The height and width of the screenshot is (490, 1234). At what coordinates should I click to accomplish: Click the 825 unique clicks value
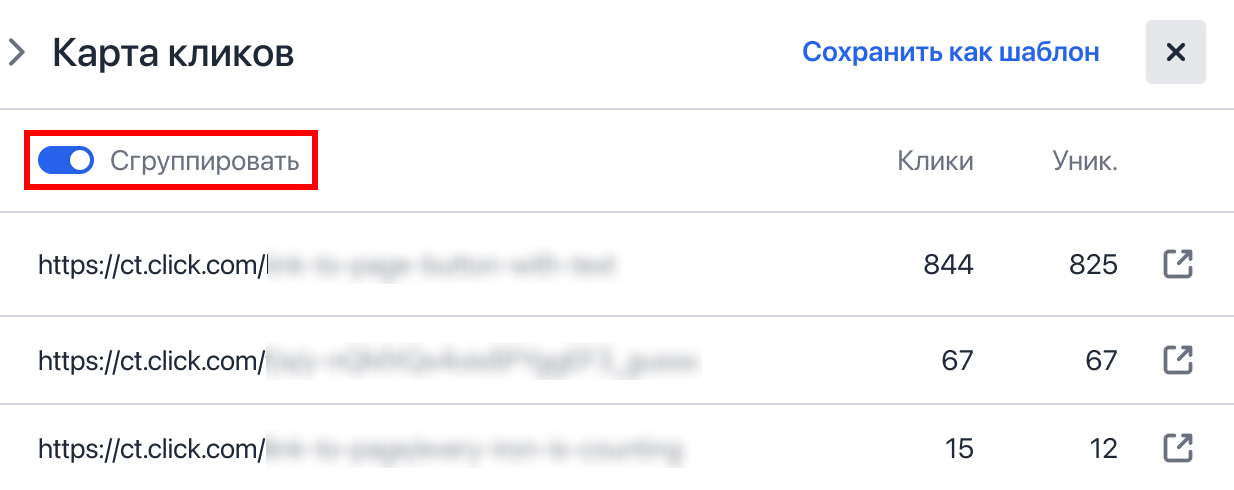coord(1091,265)
